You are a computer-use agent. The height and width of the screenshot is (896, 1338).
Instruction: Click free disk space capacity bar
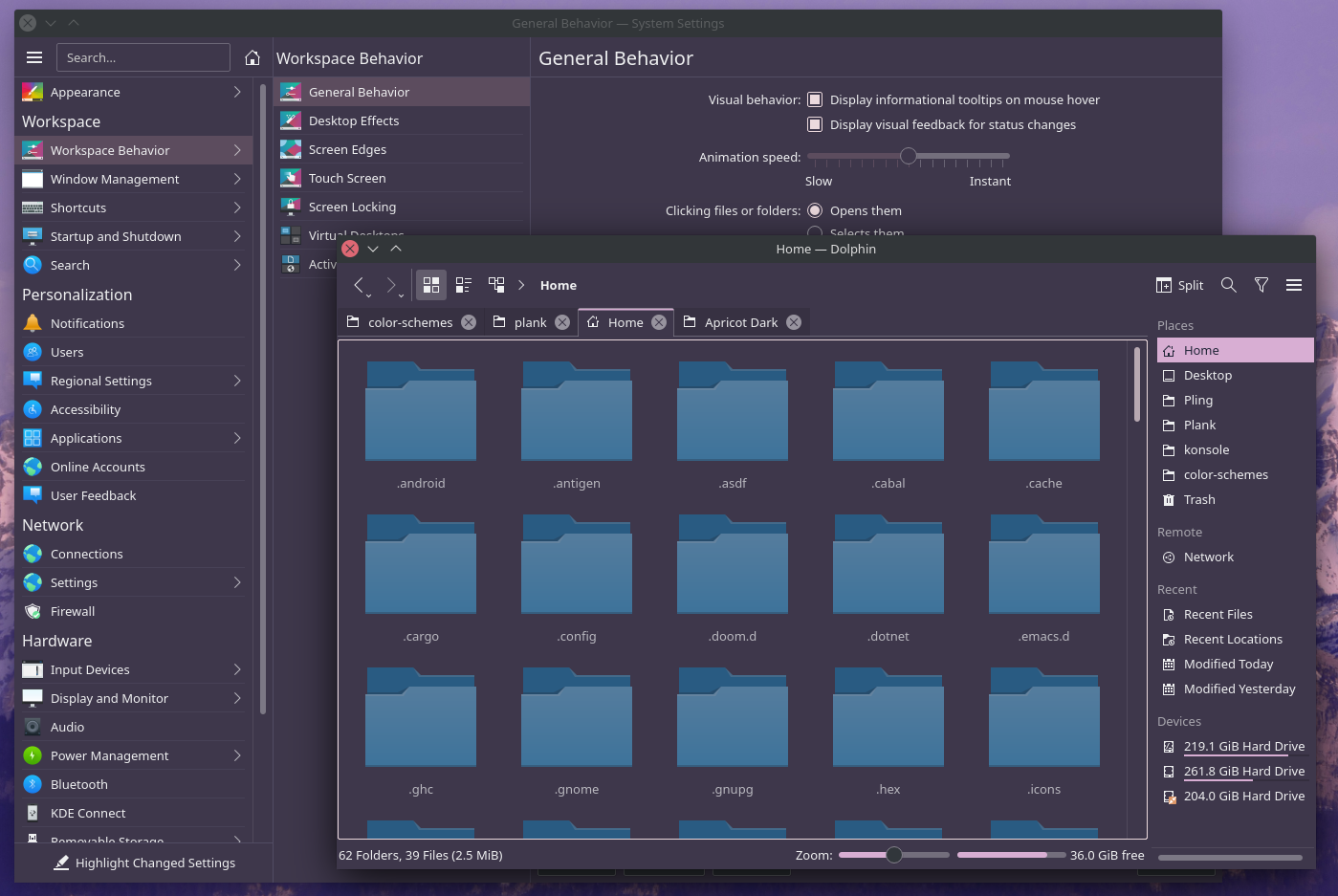[1011, 855]
